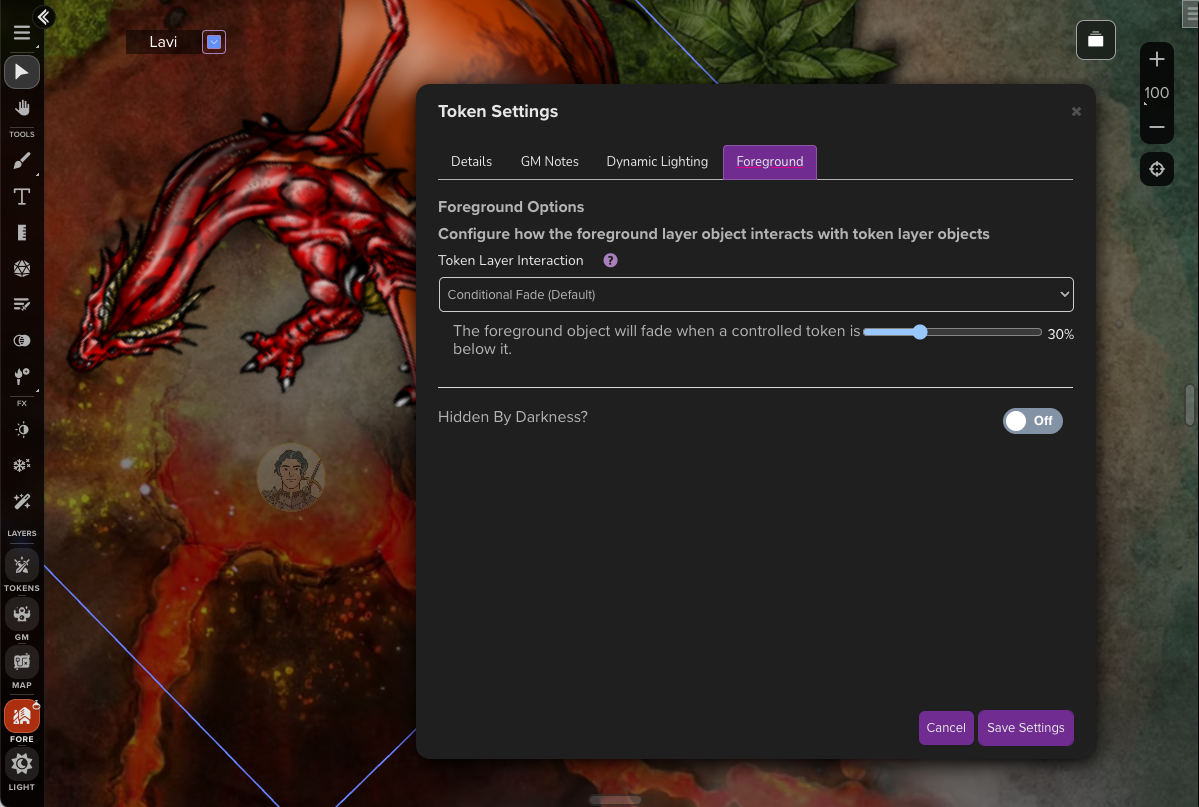Open the page toolbar button at top

[1096, 40]
